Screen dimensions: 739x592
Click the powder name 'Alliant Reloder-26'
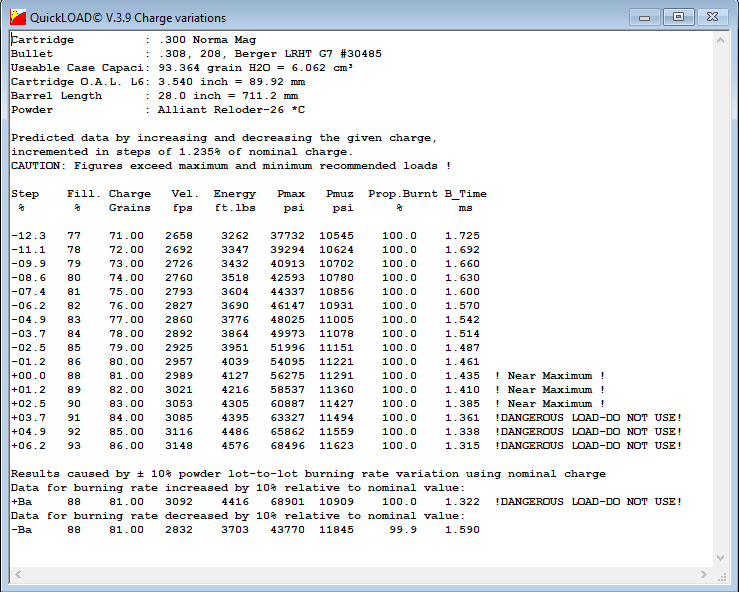click(x=221, y=110)
